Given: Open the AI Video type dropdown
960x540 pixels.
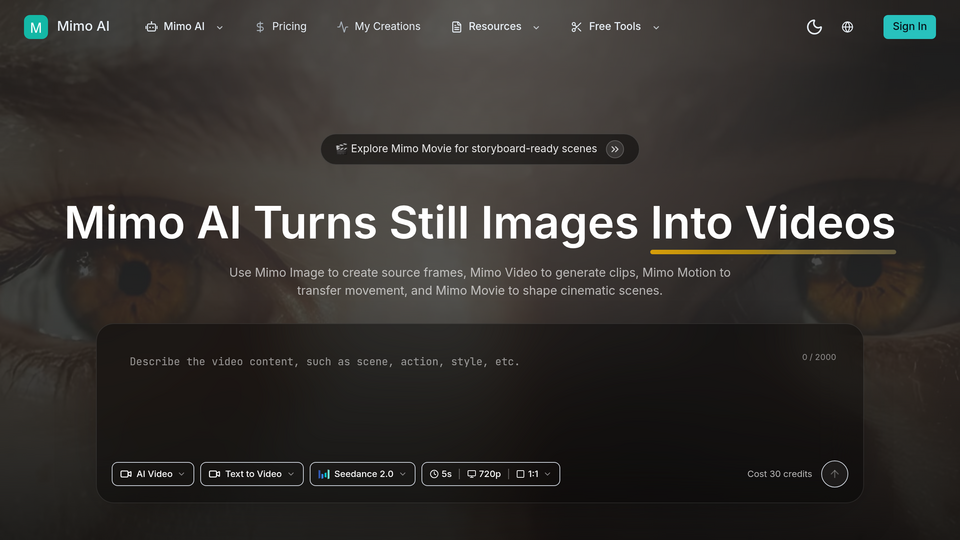Looking at the screenshot, I should 152,474.
